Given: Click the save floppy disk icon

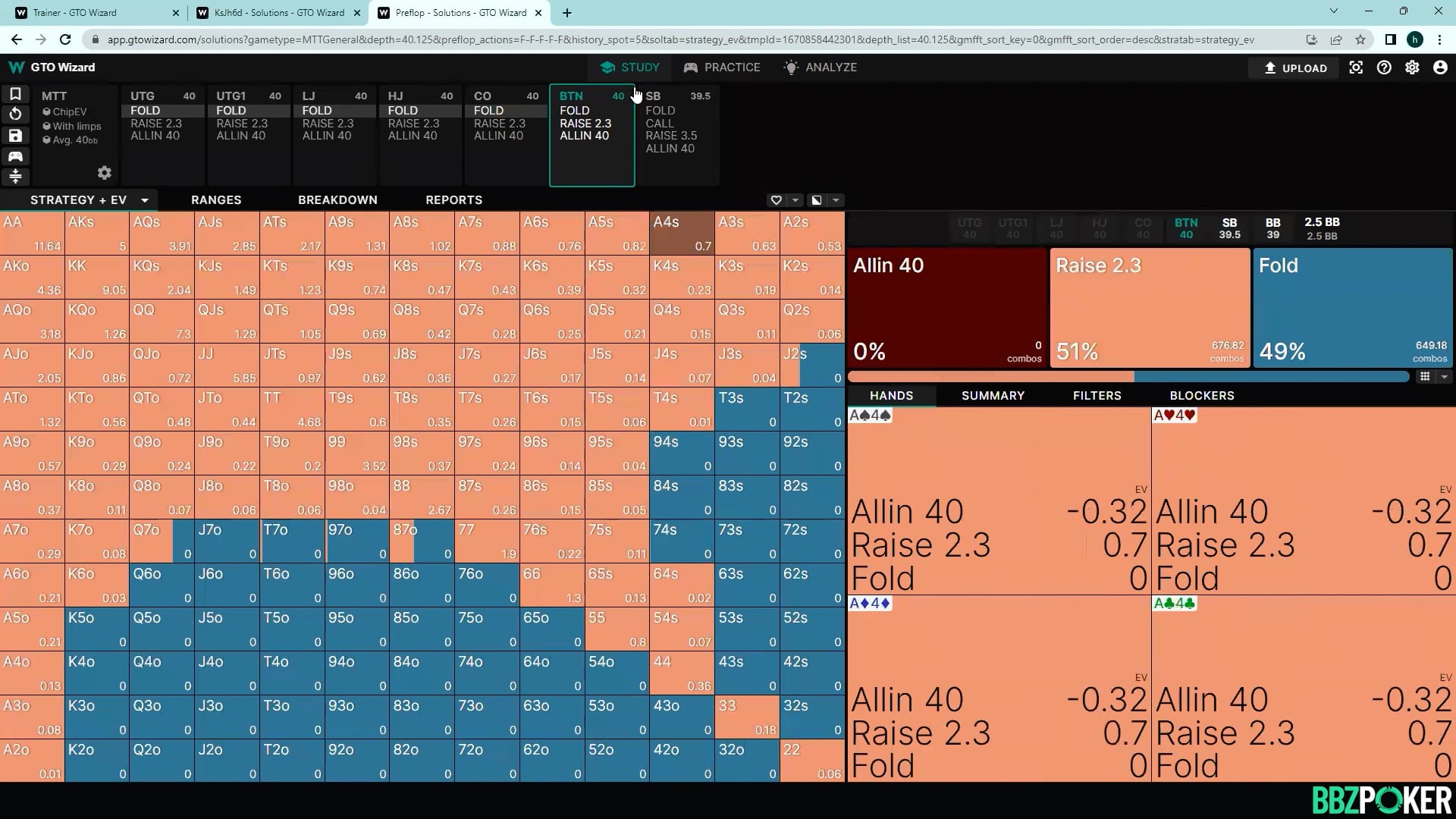Looking at the screenshot, I should [15, 136].
